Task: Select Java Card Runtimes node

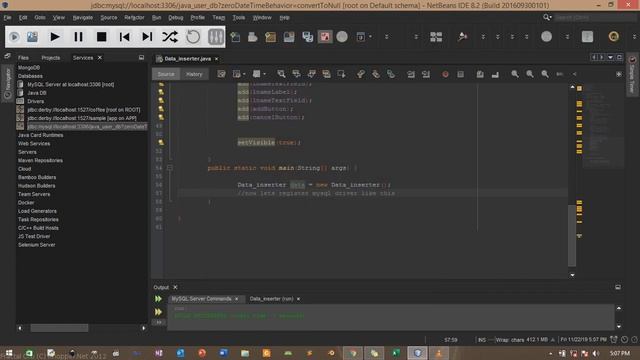Action: click(x=40, y=135)
